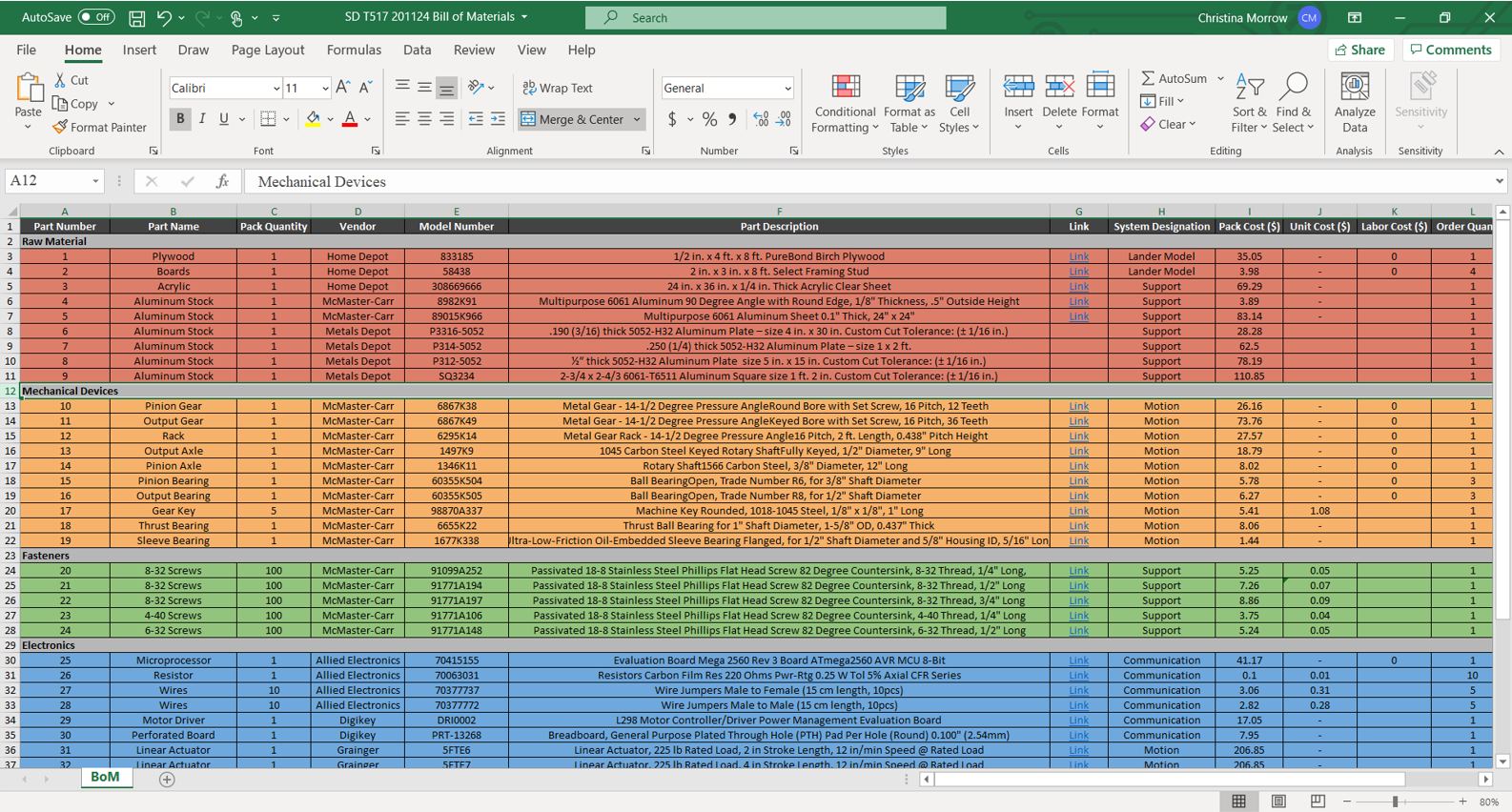The width and height of the screenshot is (1512, 812).
Task: Toggle align left
Action: coord(402,119)
